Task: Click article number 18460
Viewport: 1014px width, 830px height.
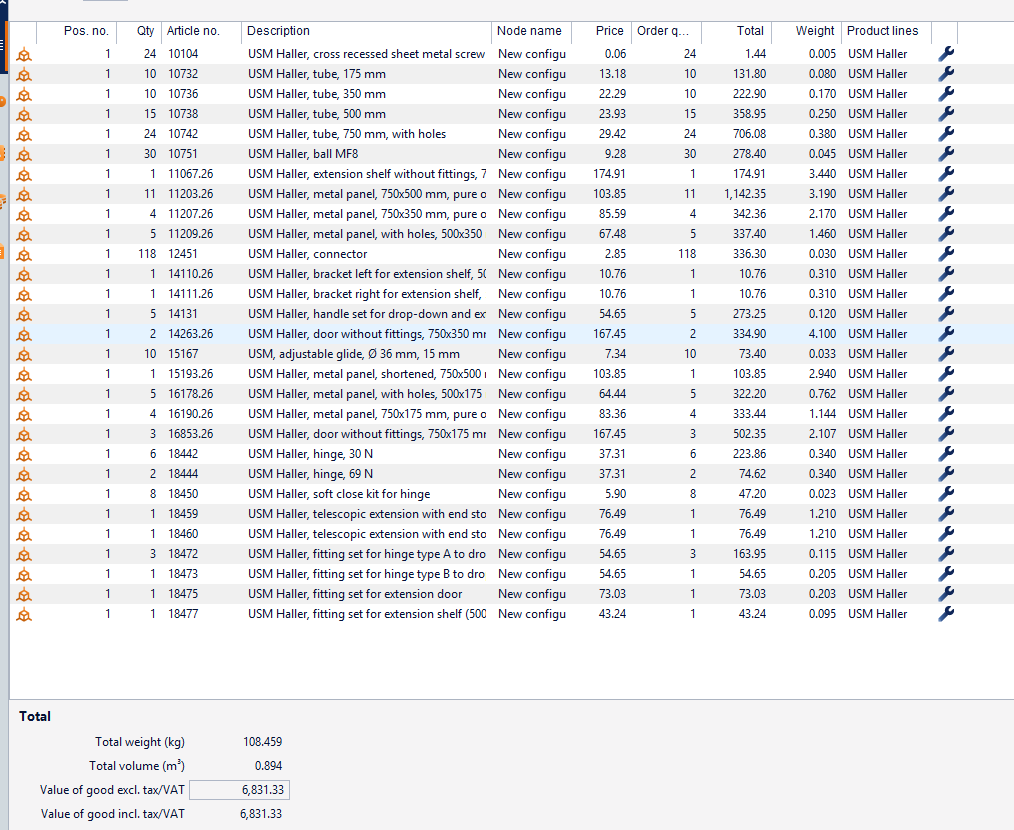Action: (183, 534)
